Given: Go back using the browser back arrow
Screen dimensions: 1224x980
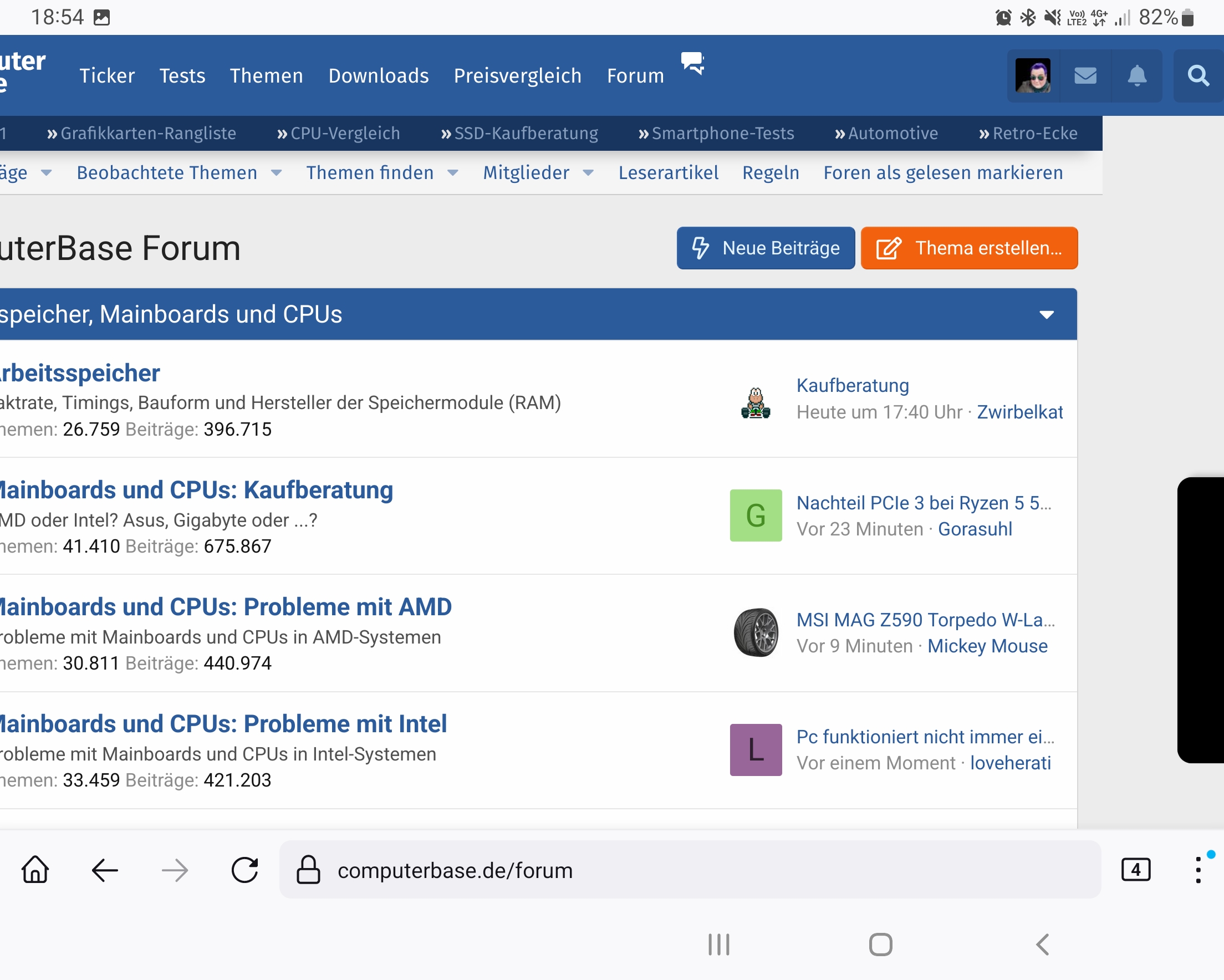Looking at the screenshot, I should [x=104, y=870].
